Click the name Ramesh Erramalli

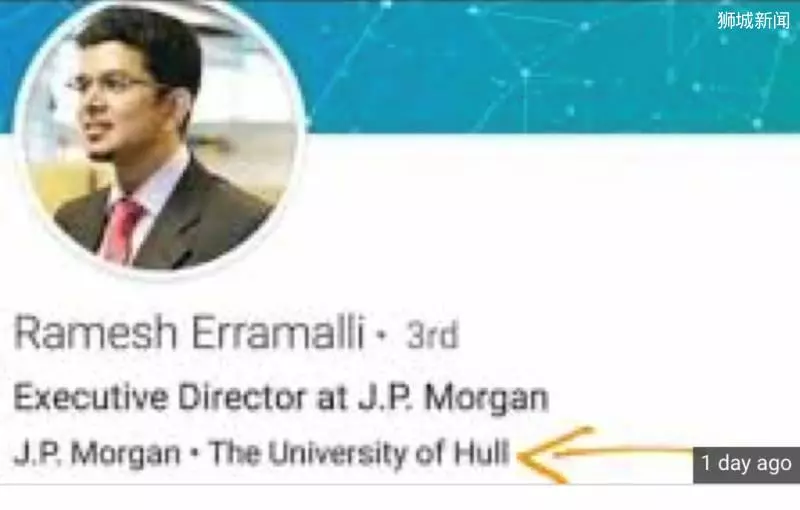coord(190,333)
